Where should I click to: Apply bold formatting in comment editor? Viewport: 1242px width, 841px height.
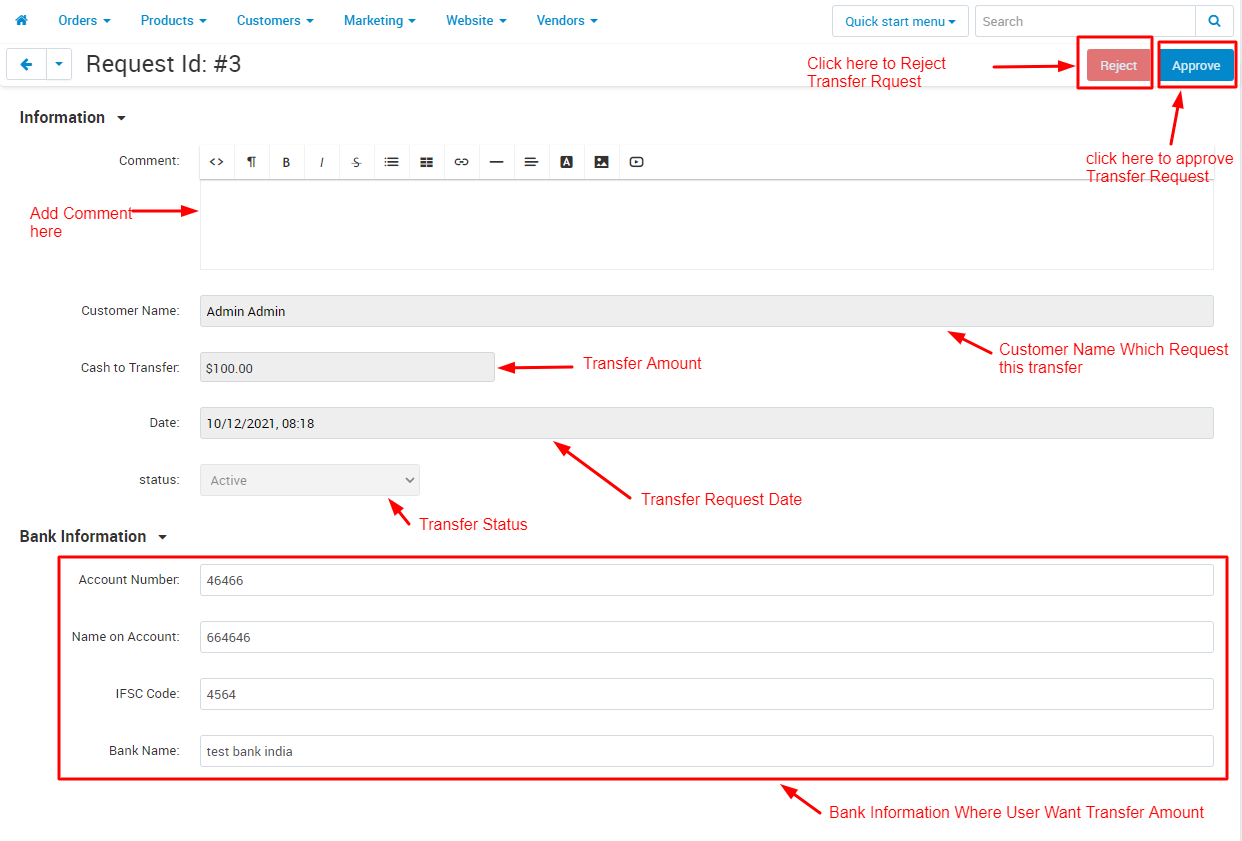(286, 162)
